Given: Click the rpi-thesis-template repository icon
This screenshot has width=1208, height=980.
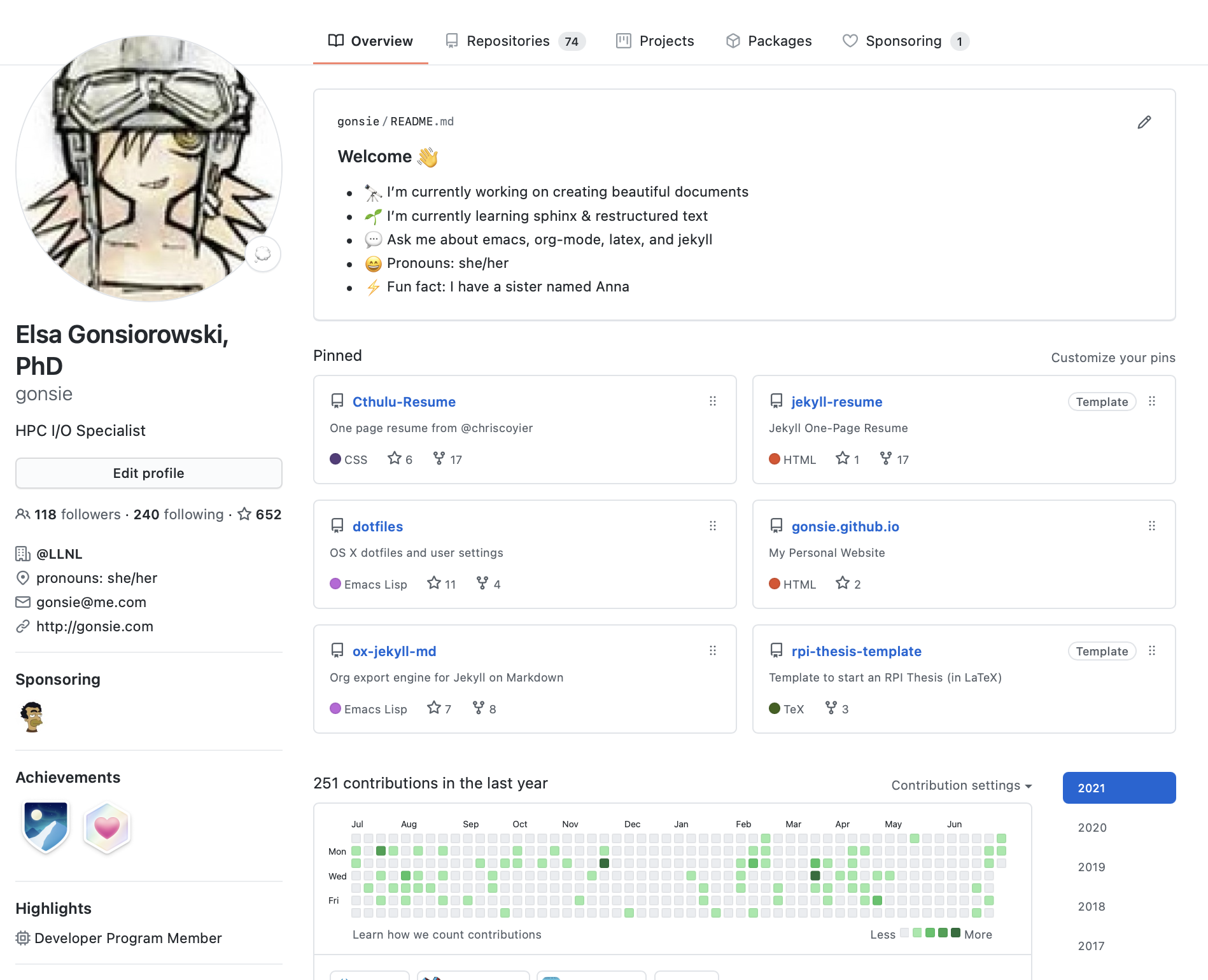Looking at the screenshot, I should (776, 650).
